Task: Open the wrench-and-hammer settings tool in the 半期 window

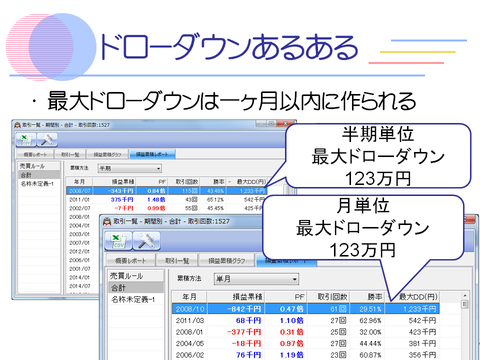Action: tap(47, 140)
